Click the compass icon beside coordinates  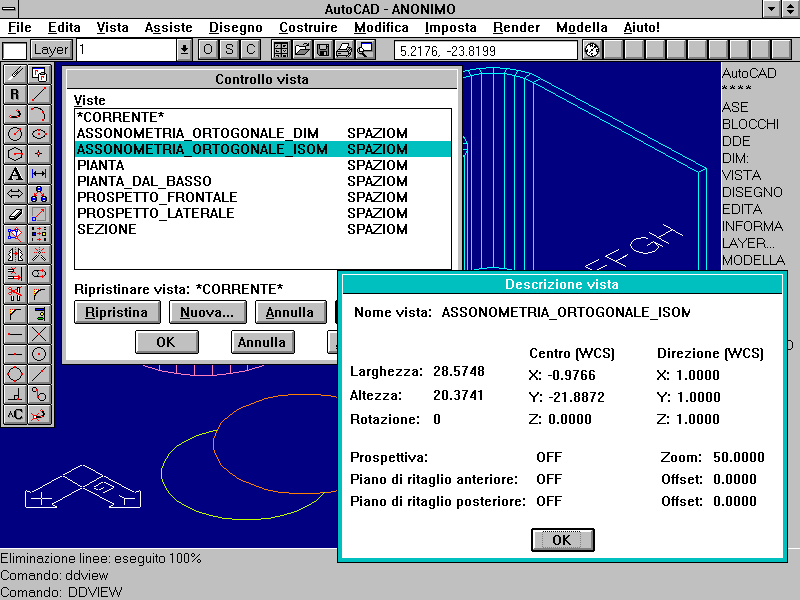click(x=592, y=50)
